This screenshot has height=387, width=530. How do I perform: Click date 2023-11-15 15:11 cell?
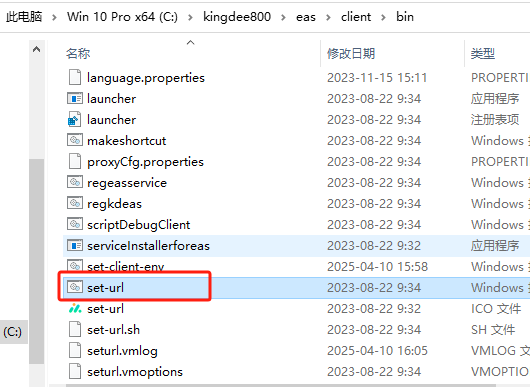point(377,78)
